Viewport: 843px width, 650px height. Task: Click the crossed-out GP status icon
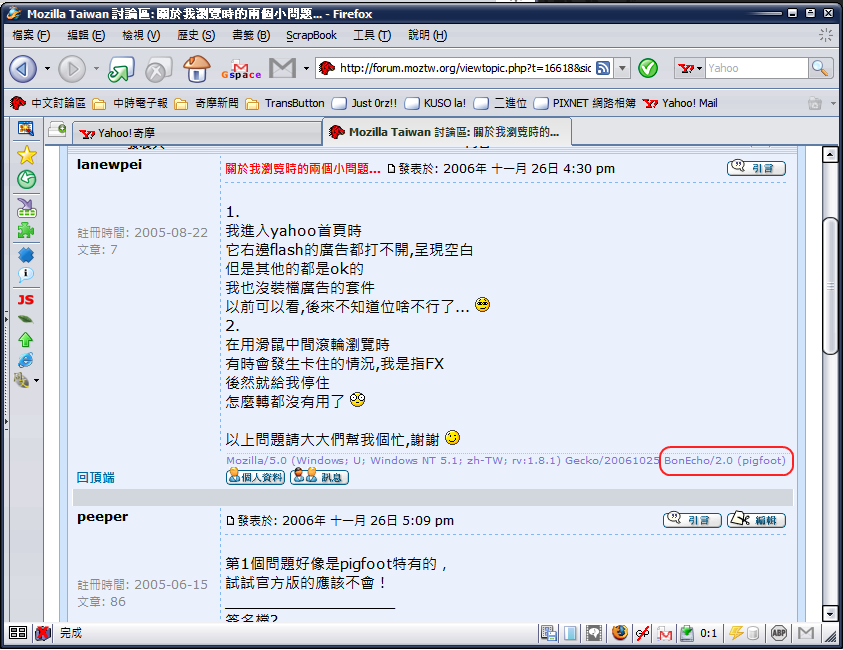[x=642, y=633]
